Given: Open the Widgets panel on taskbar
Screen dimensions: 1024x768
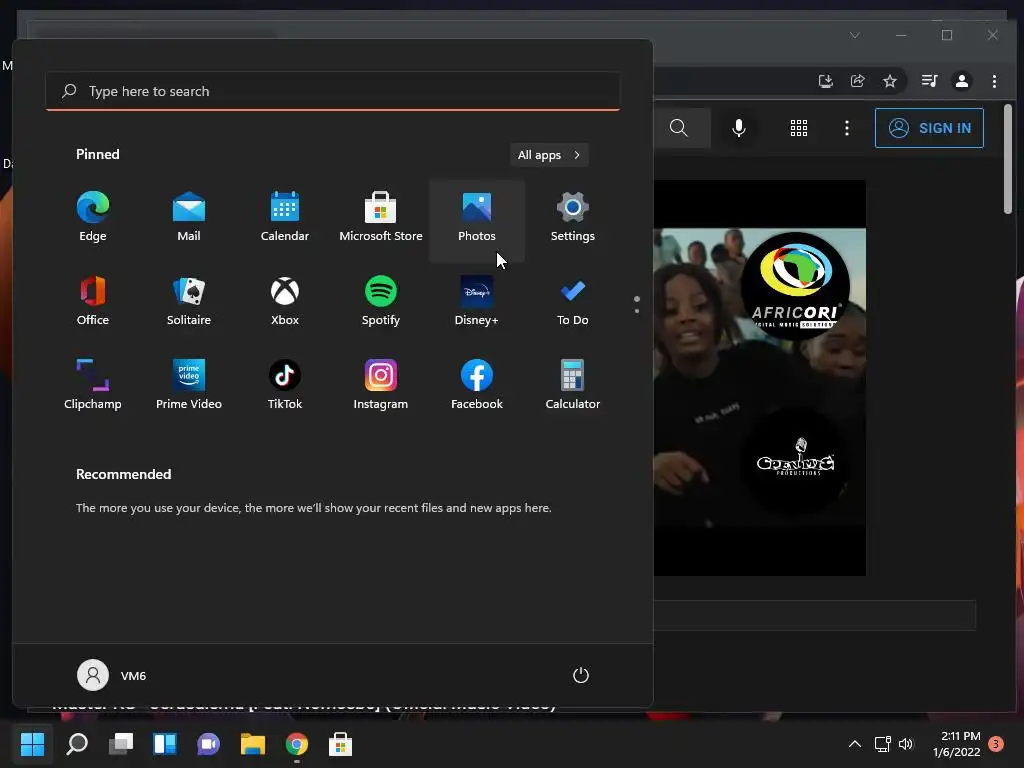Looking at the screenshot, I should click(165, 744).
